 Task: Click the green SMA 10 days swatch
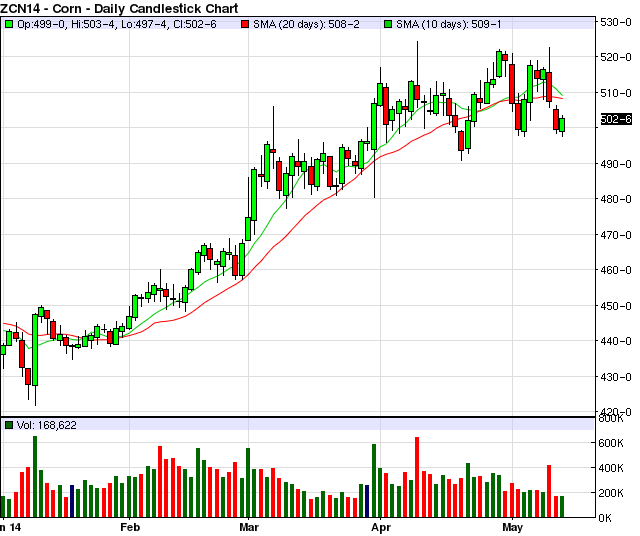point(388,24)
